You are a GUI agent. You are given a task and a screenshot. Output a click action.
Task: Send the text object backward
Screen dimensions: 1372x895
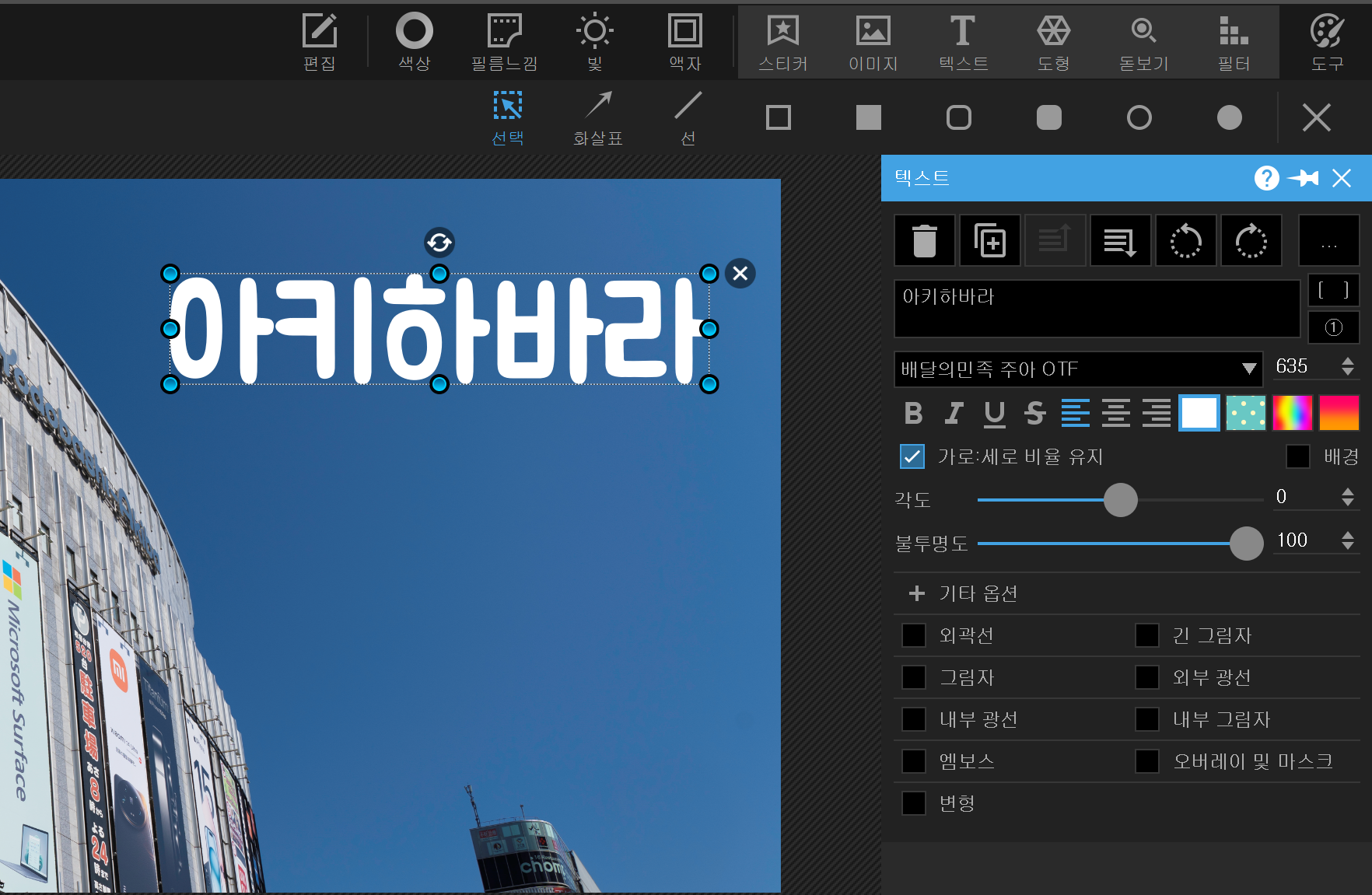point(1121,241)
